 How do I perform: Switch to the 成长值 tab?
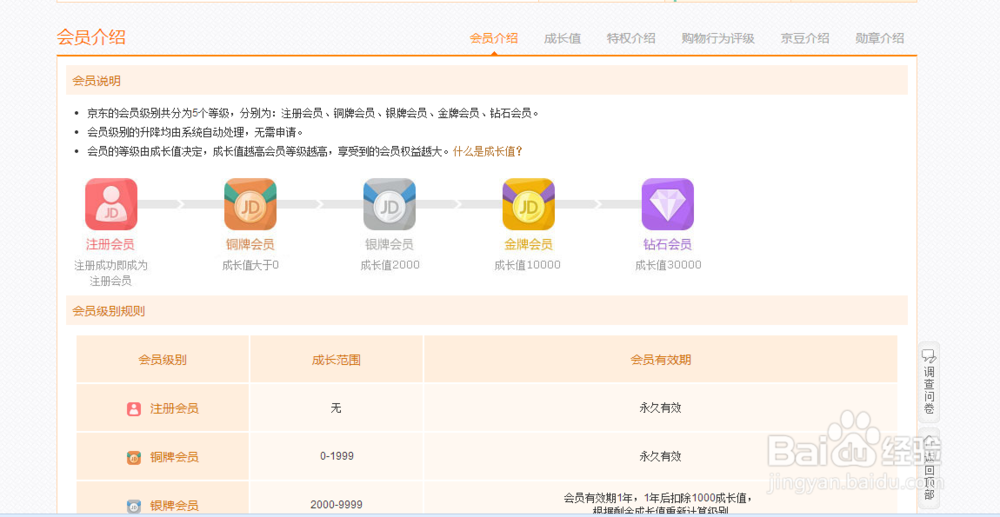[x=562, y=38]
